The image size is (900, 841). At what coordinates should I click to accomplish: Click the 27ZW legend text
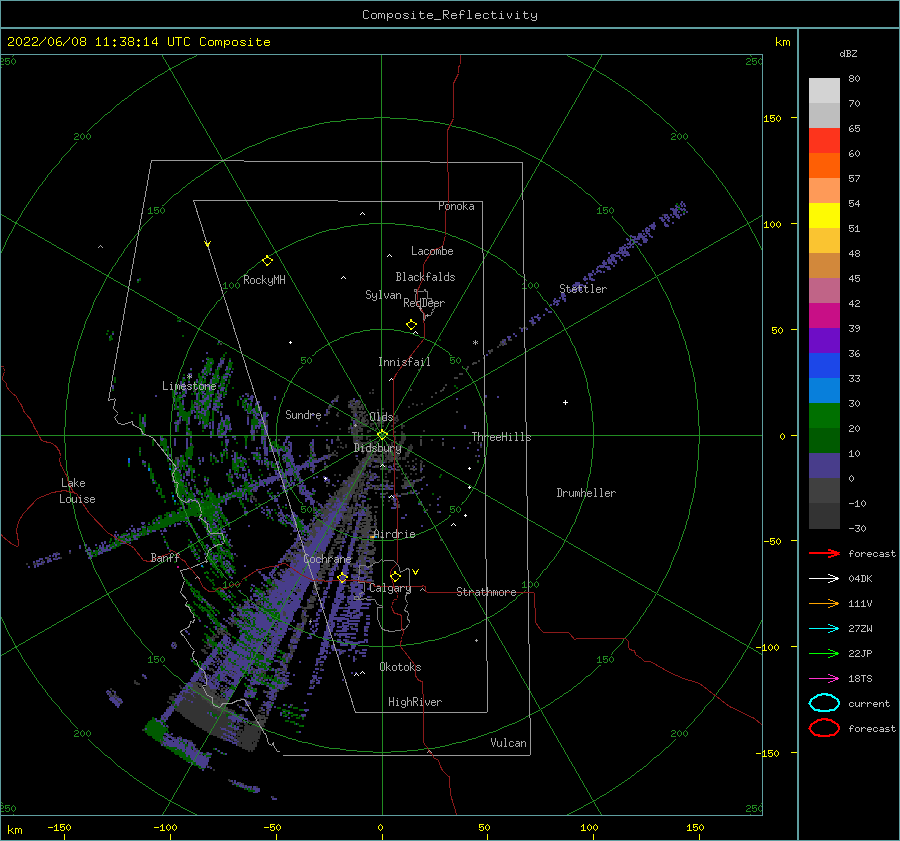coord(860,629)
